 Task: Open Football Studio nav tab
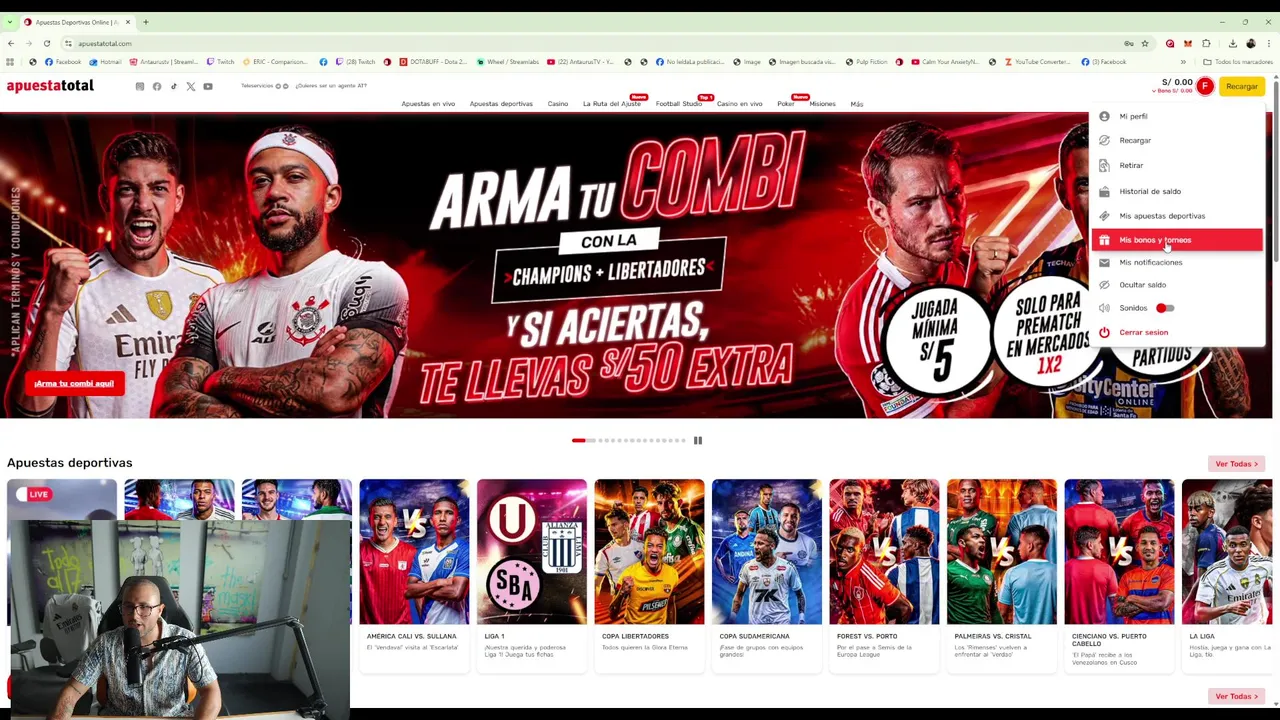point(679,104)
